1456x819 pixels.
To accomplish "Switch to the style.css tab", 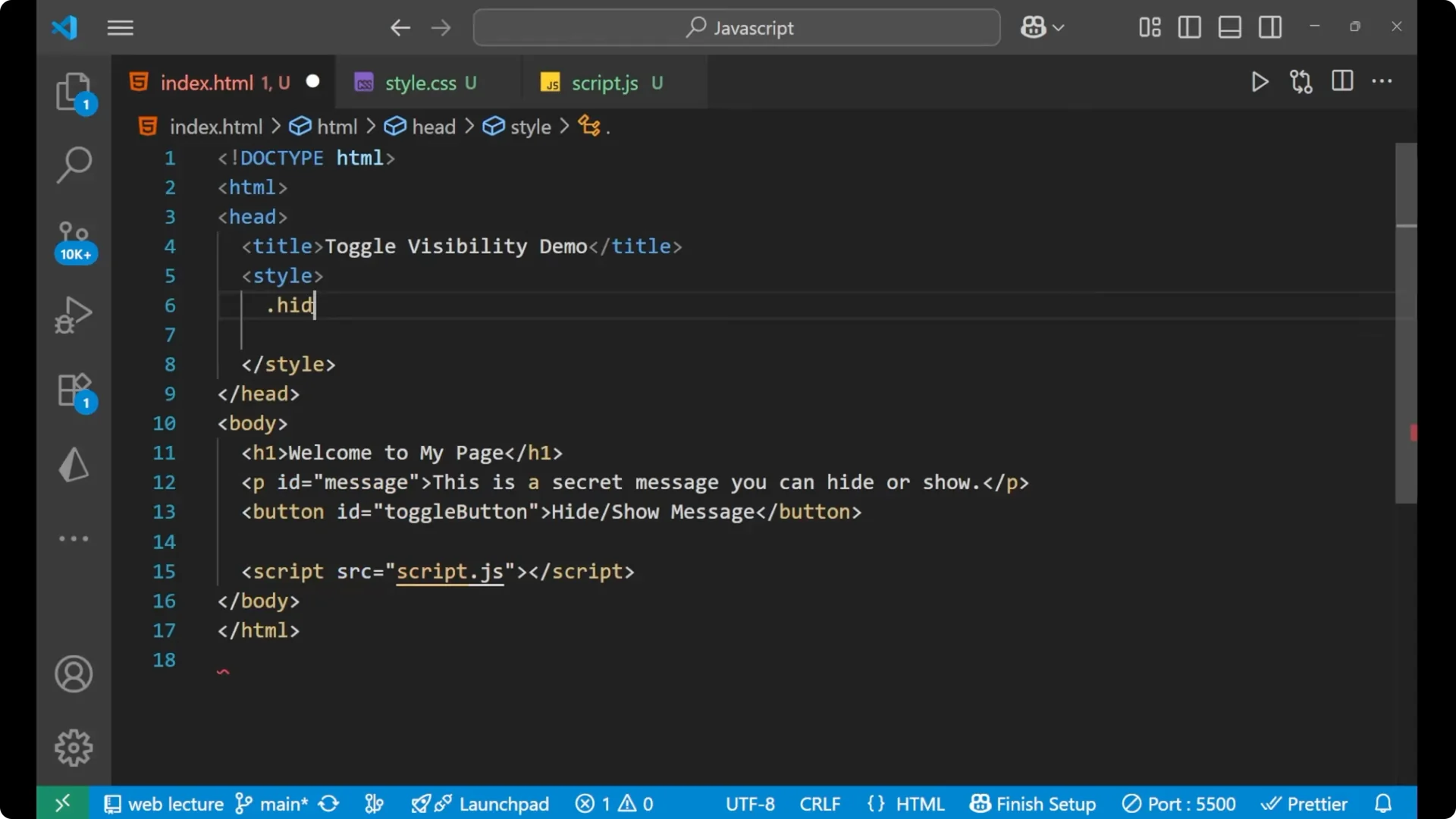I will (421, 82).
